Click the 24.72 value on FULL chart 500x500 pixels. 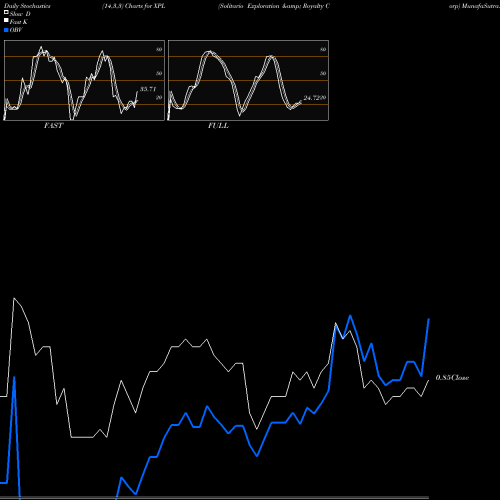[x=311, y=98]
